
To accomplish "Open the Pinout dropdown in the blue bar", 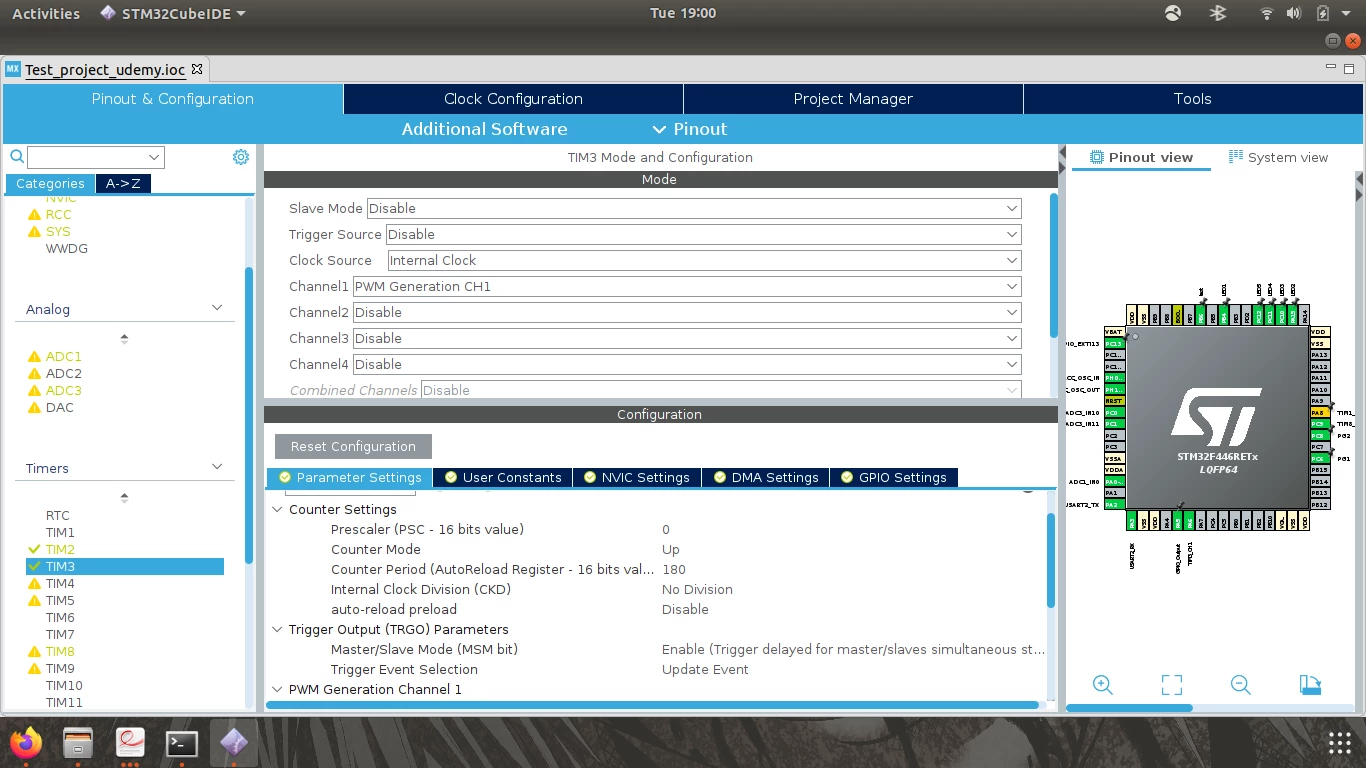I will coord(690,129).
